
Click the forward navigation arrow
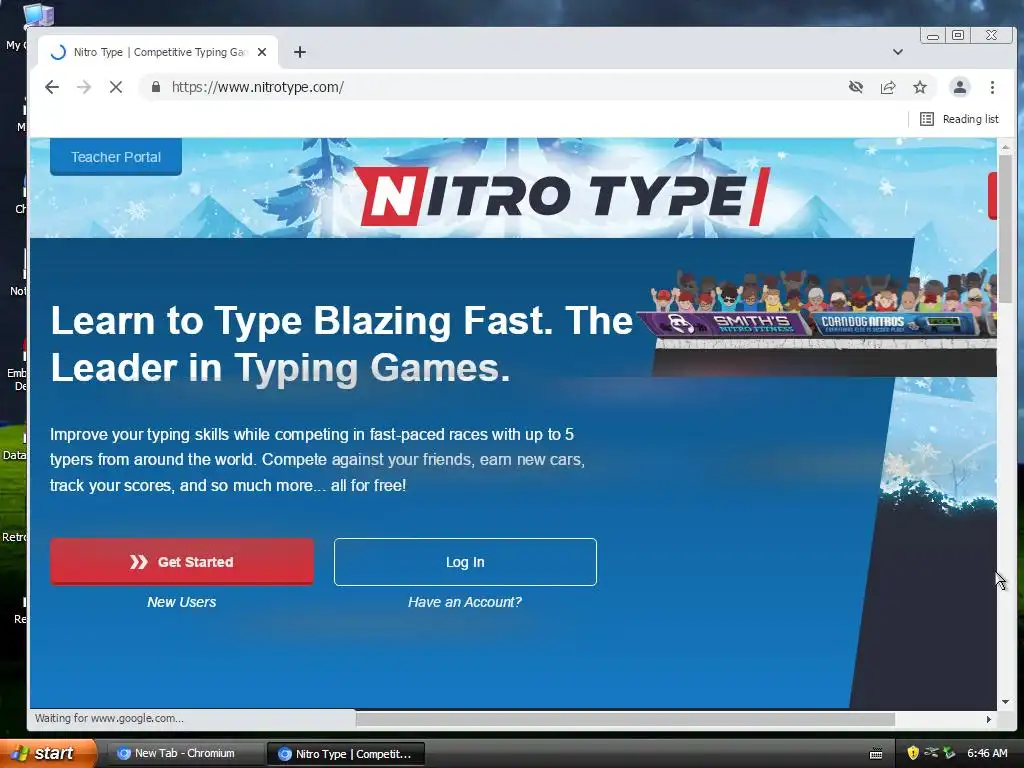(84, 87)
